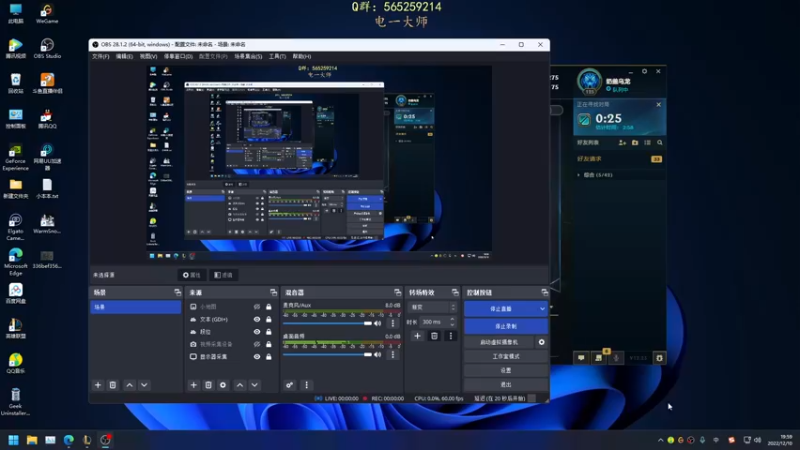Undock the Scenes panel with its float icon
800x450 pixels.
(177, 292)
